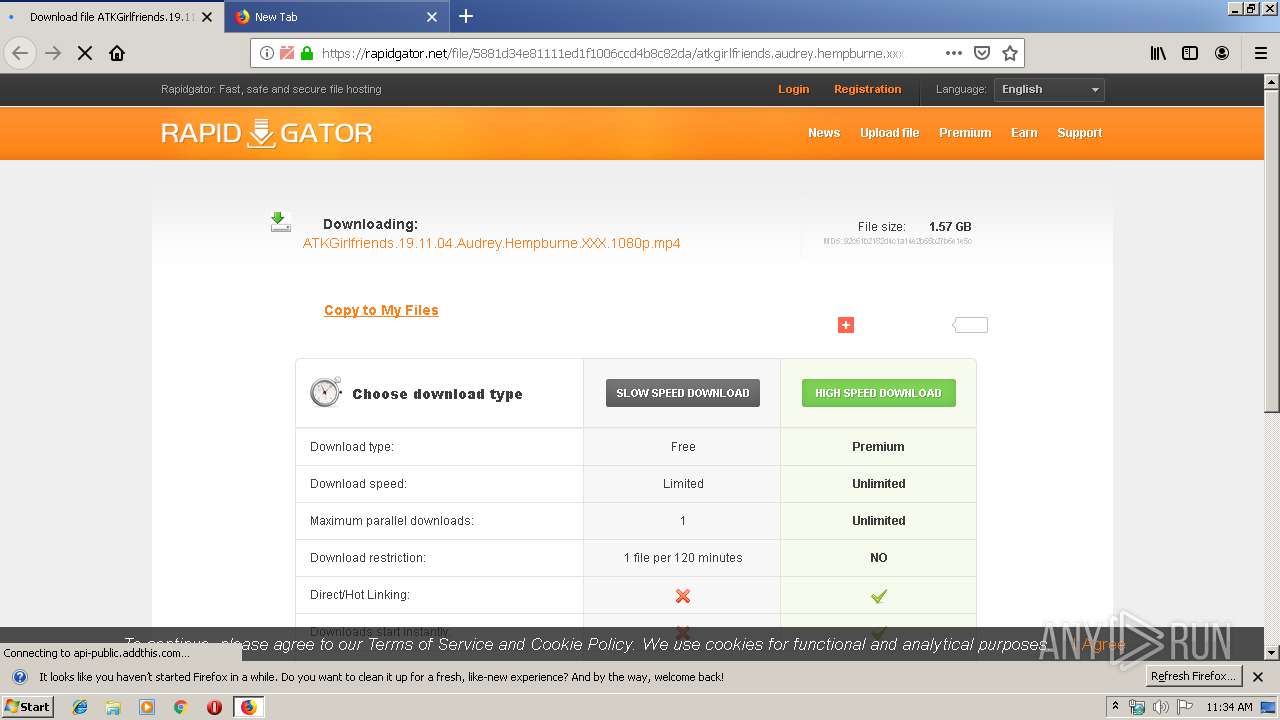This screenshot has height=720, width=1280.
Task: Click the 1.57 GB file size text
Action: pos(950,227)
